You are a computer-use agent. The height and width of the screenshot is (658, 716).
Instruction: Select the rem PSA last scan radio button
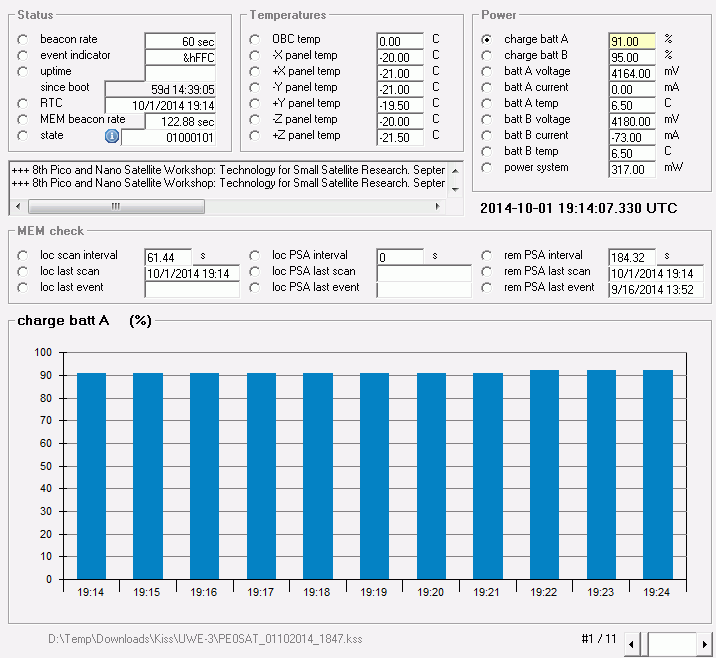(487, 272)
